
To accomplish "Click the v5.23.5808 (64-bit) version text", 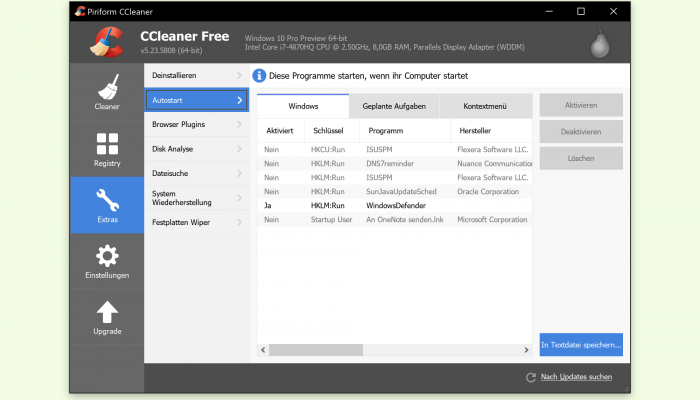I will coord(171,50).
